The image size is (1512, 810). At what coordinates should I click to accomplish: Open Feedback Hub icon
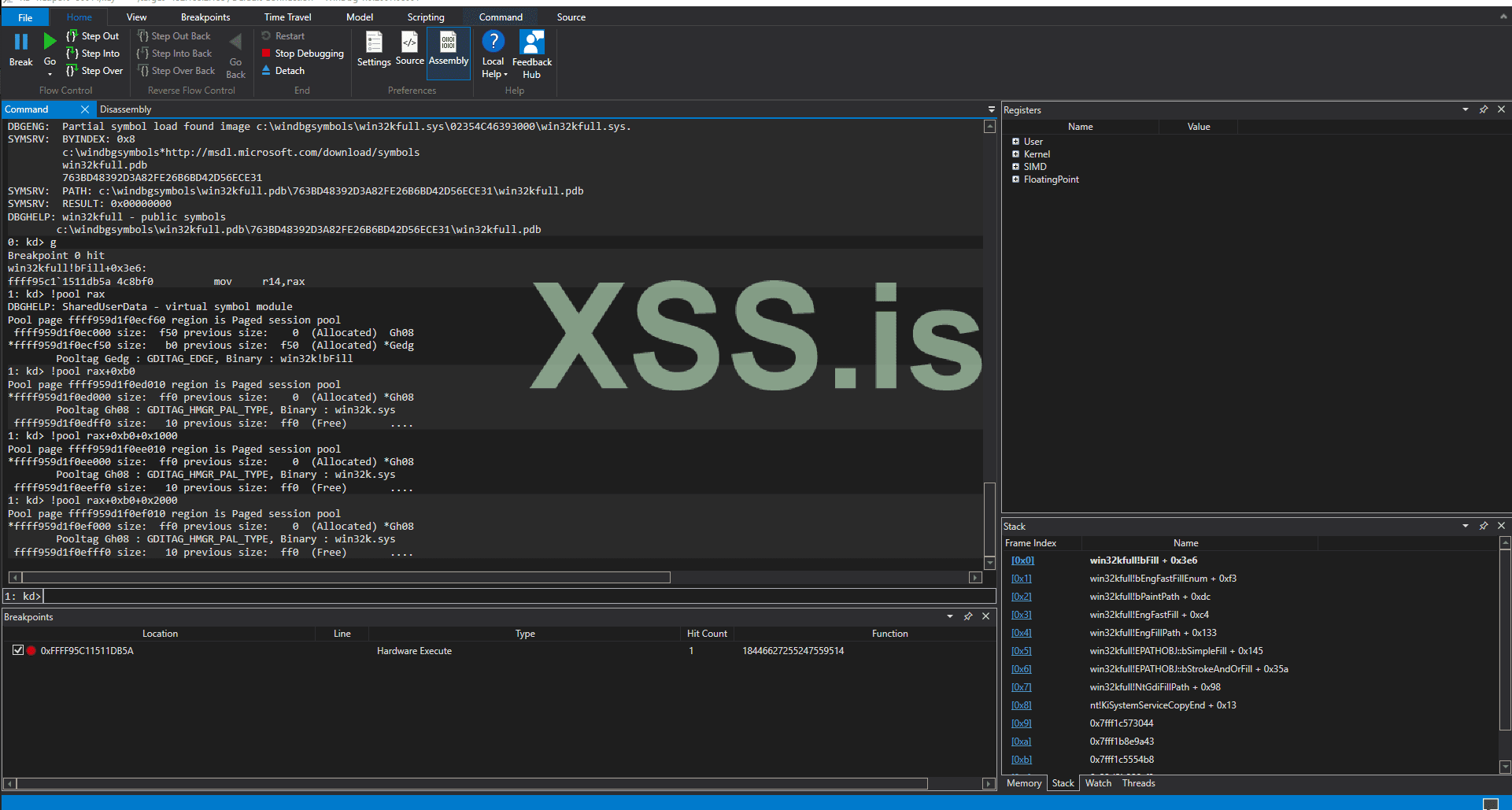[x=532, y=43]
